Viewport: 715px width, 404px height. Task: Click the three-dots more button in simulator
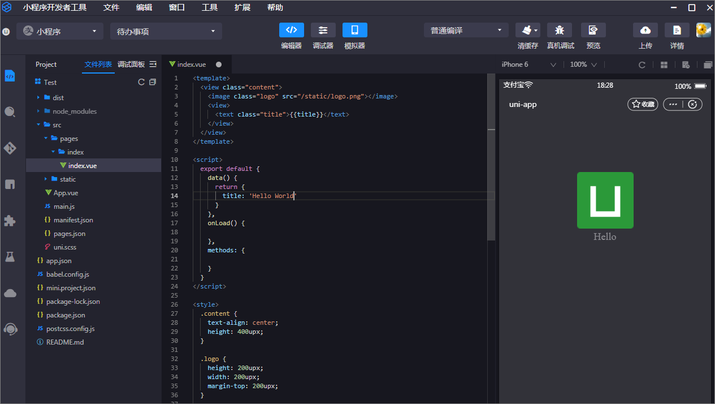673,104
